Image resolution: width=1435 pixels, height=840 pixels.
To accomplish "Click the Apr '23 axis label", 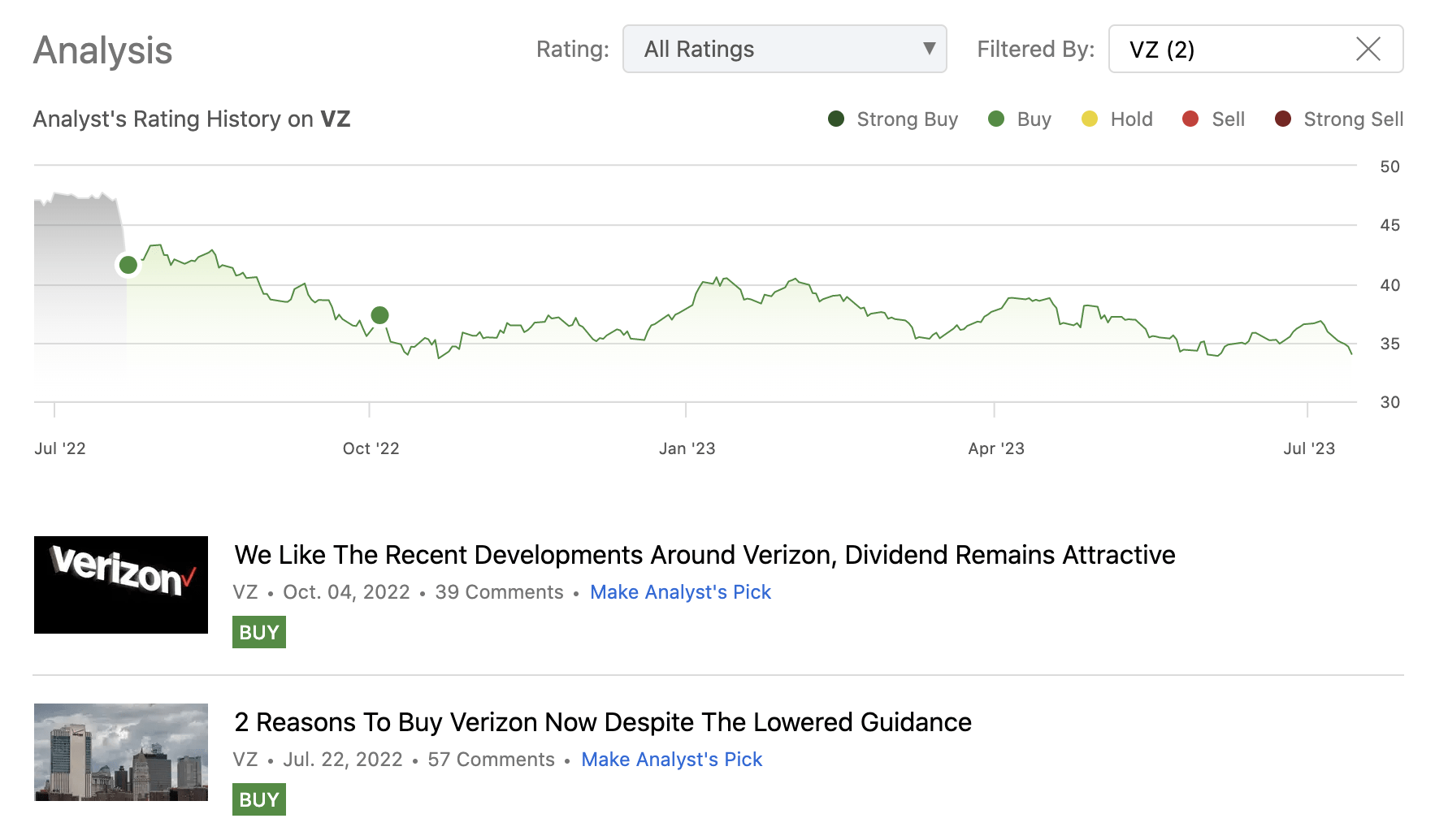I will coord(996,448).
